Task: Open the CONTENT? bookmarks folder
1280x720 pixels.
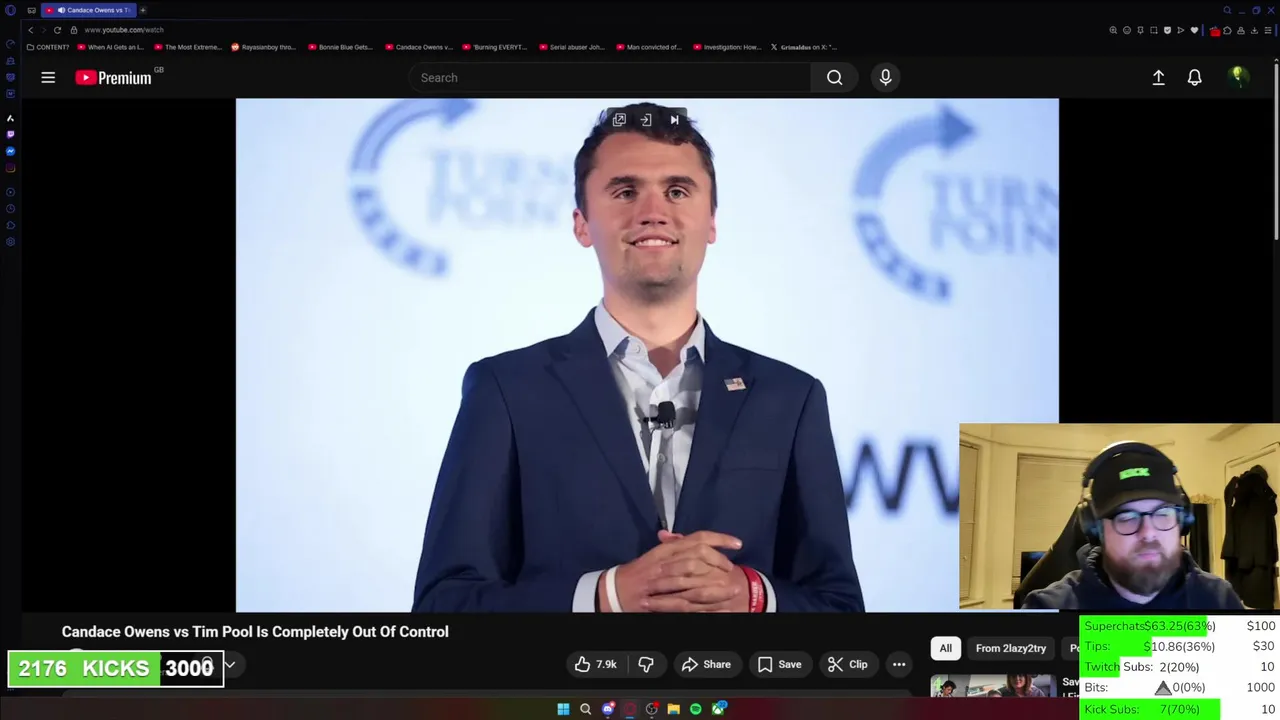Action: 48,47
